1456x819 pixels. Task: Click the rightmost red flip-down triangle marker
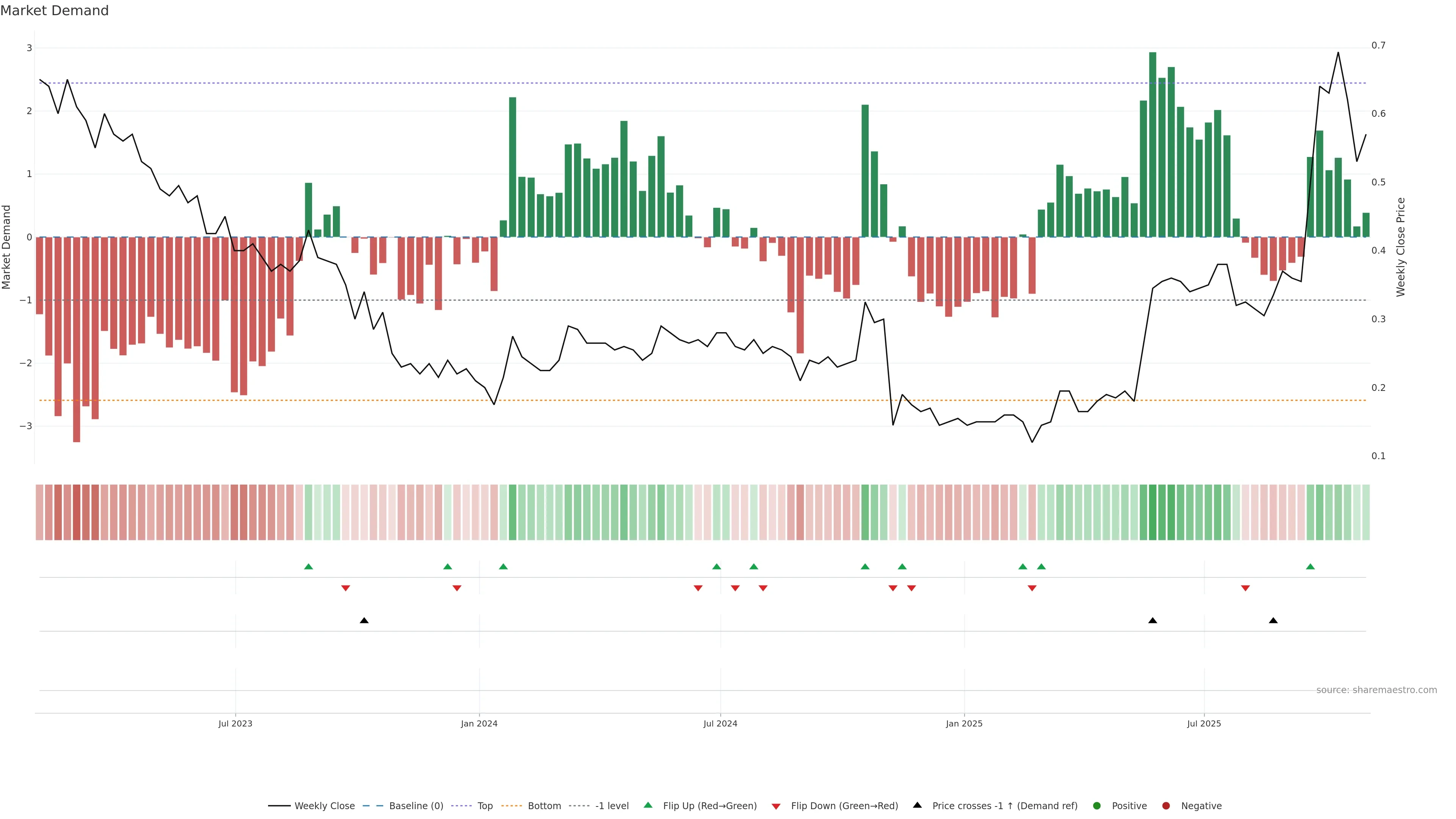[1245, 588]
